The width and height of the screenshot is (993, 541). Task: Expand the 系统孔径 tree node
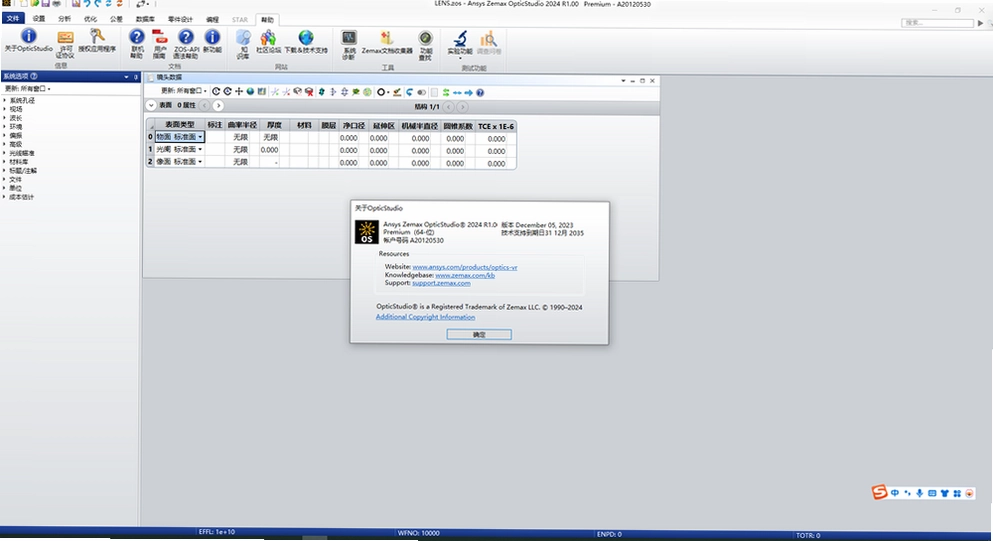[x=4, y=100]
